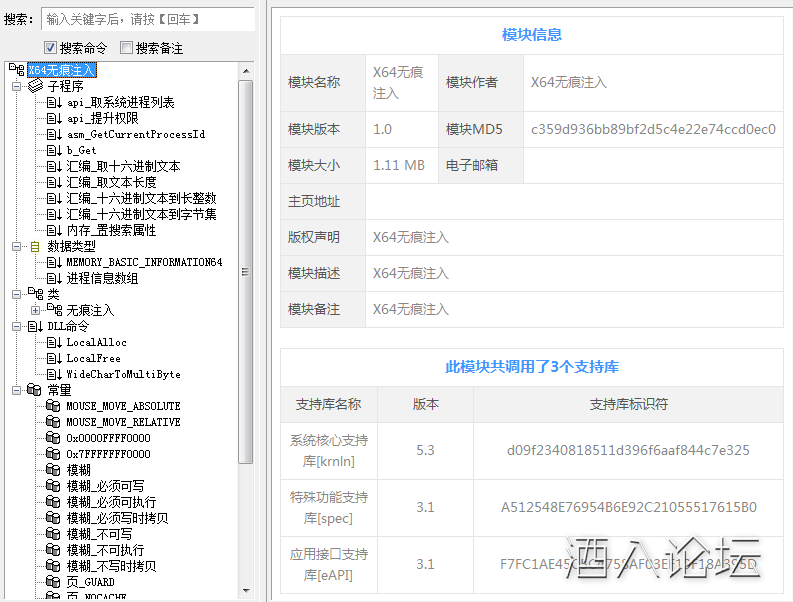The image size is (793, 602).
Task: Select the 进程信息数组 tree item
Action: pyautogui.click(x=102, y=278)
